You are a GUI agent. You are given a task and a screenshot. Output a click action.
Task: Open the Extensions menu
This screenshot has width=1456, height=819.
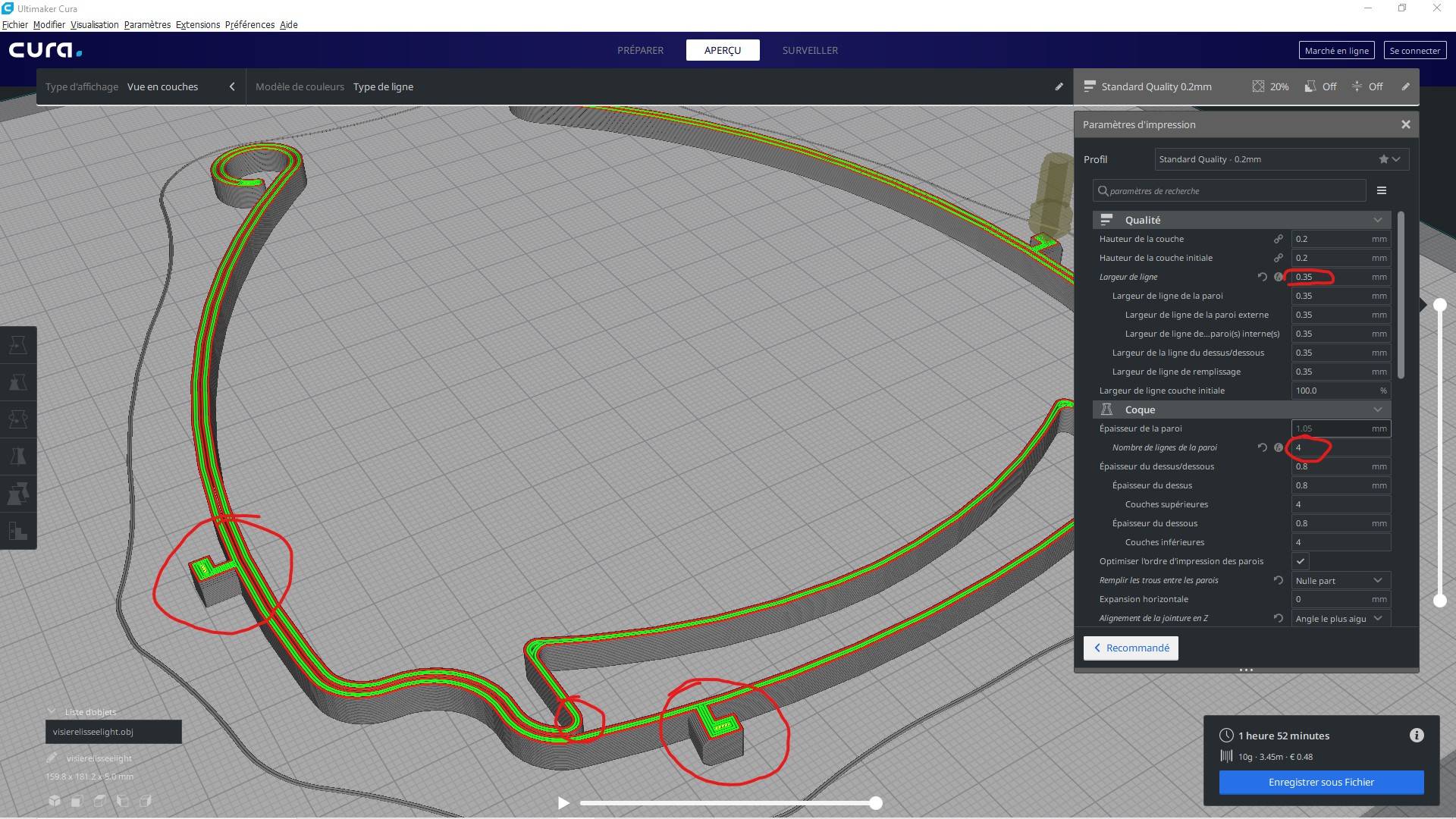(x=198, y=24)
